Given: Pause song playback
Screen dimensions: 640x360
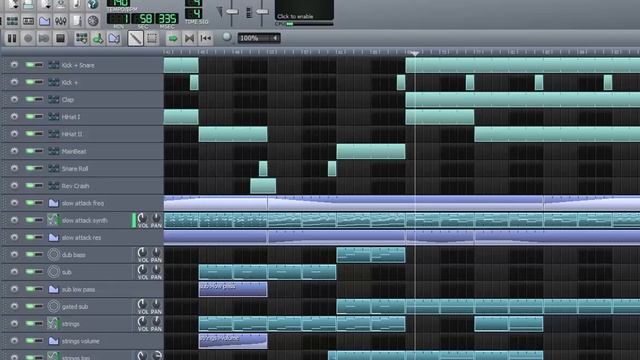Looking at the screenshot, I should tap(12, 38).
